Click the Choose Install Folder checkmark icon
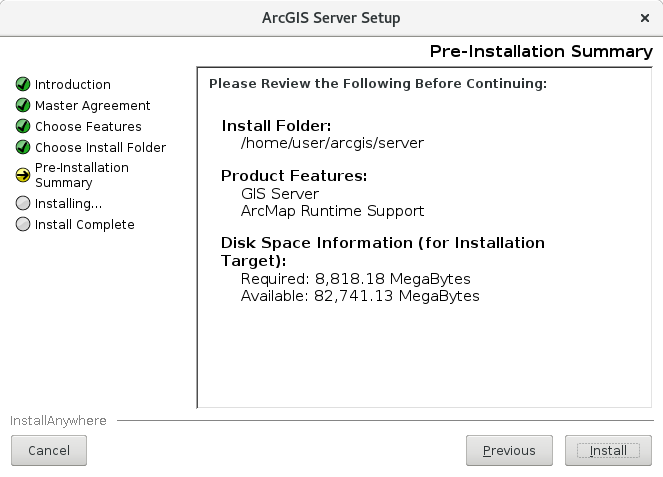Image resolution: width=663 pixels, height=477 pixels. 23,147
